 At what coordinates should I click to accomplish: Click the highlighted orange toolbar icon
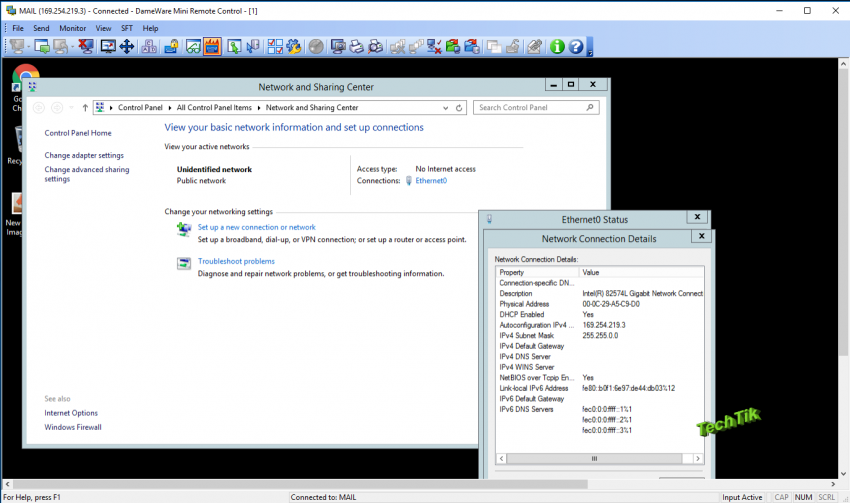[x=212, y=47]
